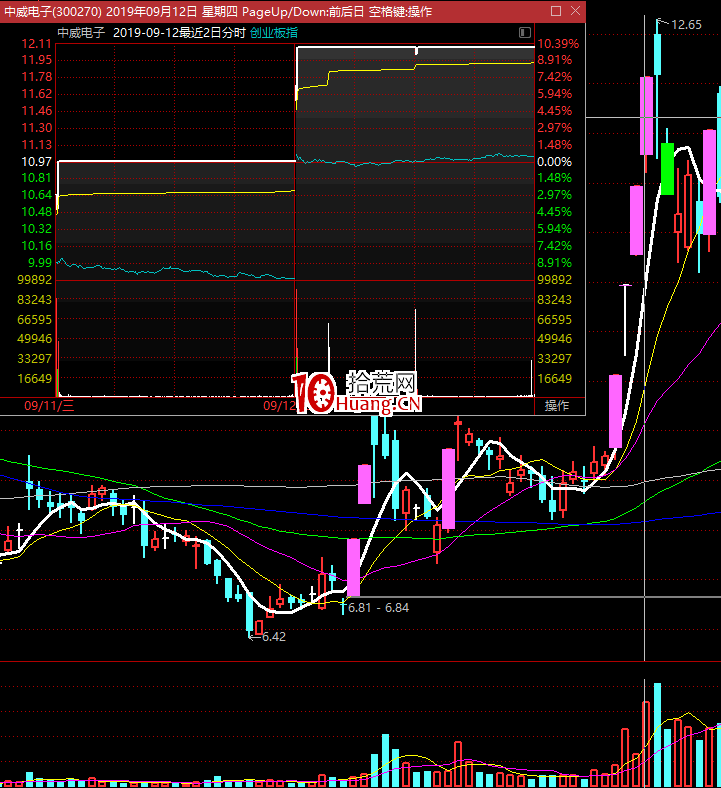Click the green candlestick in main chart

coord(667,168)
